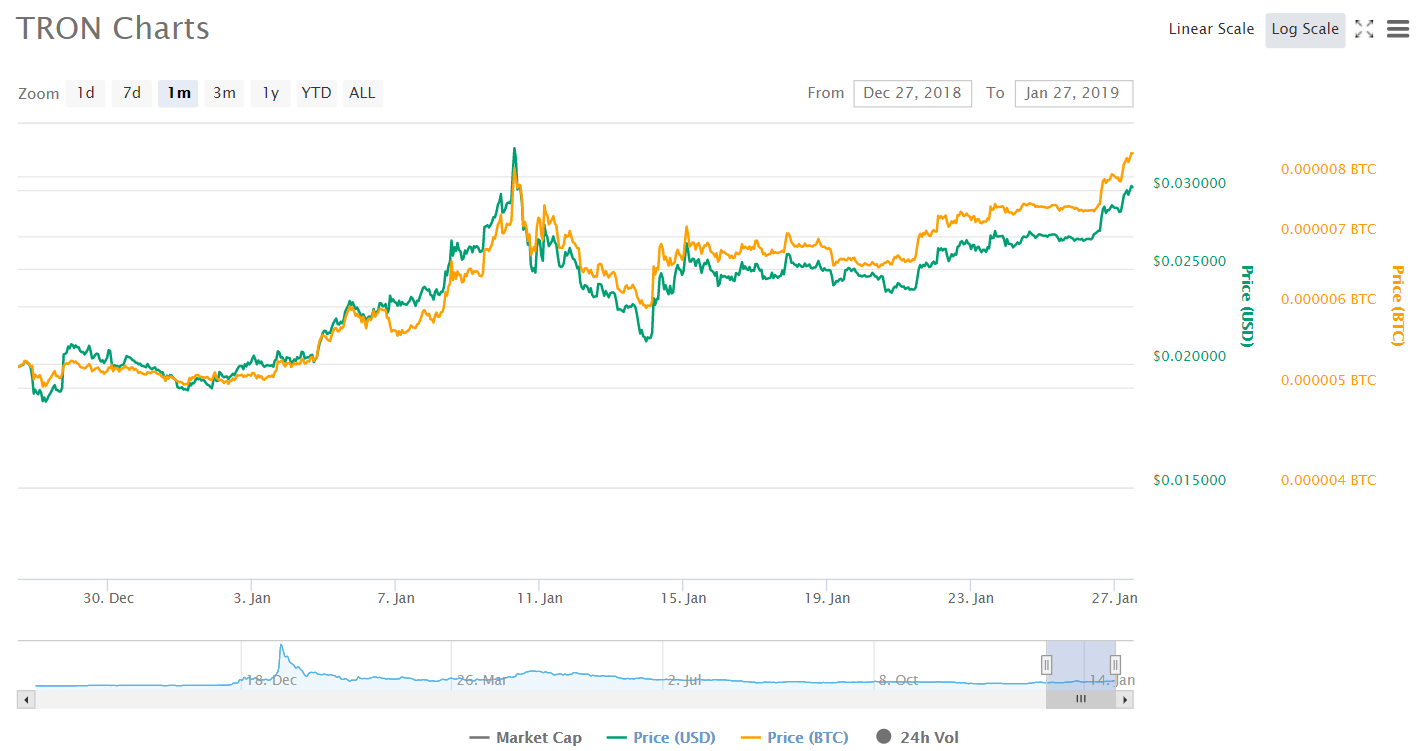Select the 7d zoom range
Image resolution: width=1426 pixels, height=751 pixels.
[131, 93]
